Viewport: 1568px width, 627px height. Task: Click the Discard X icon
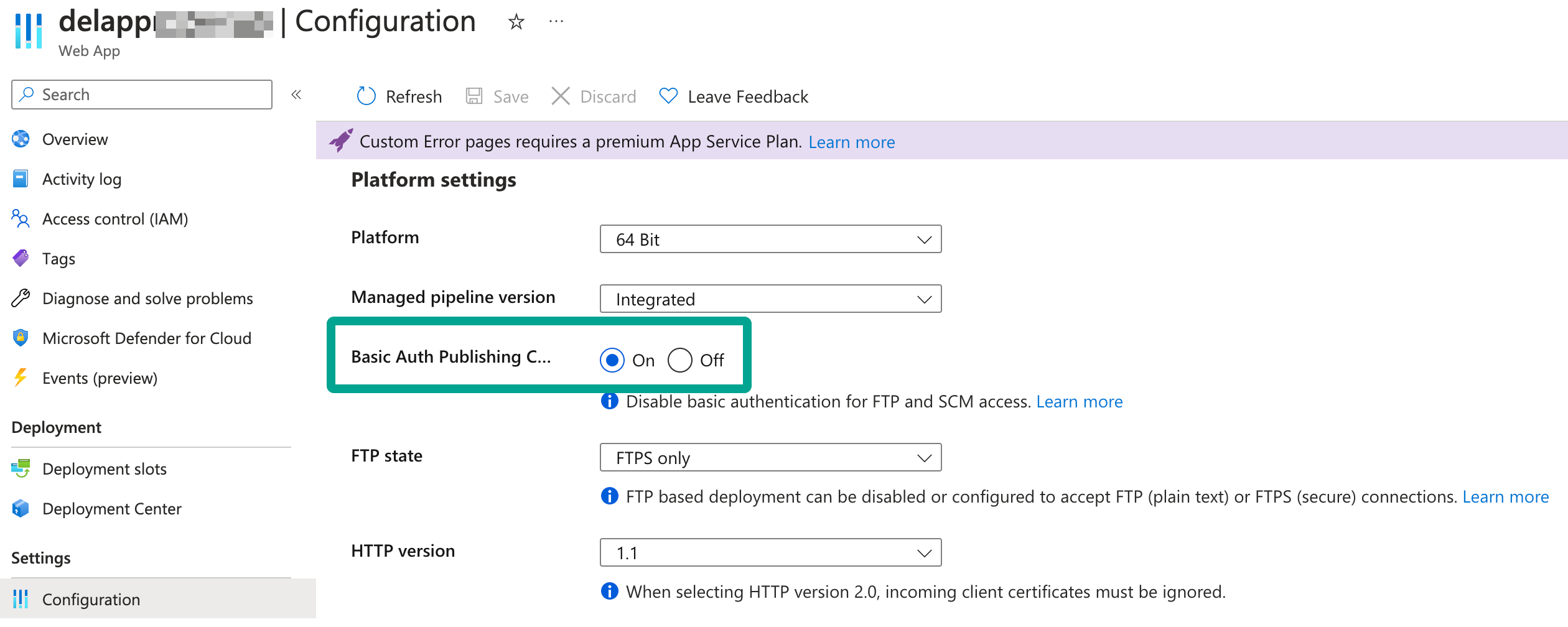(560, 96)
